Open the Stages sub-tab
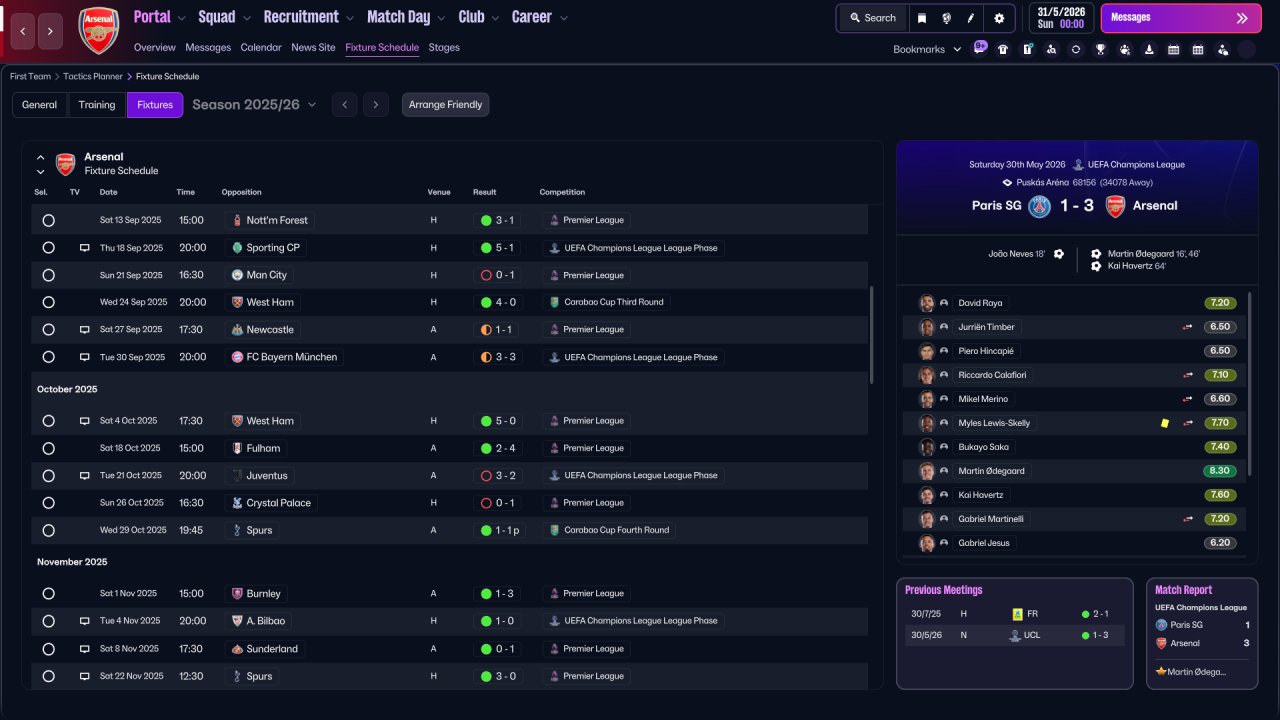 (444, 48)
